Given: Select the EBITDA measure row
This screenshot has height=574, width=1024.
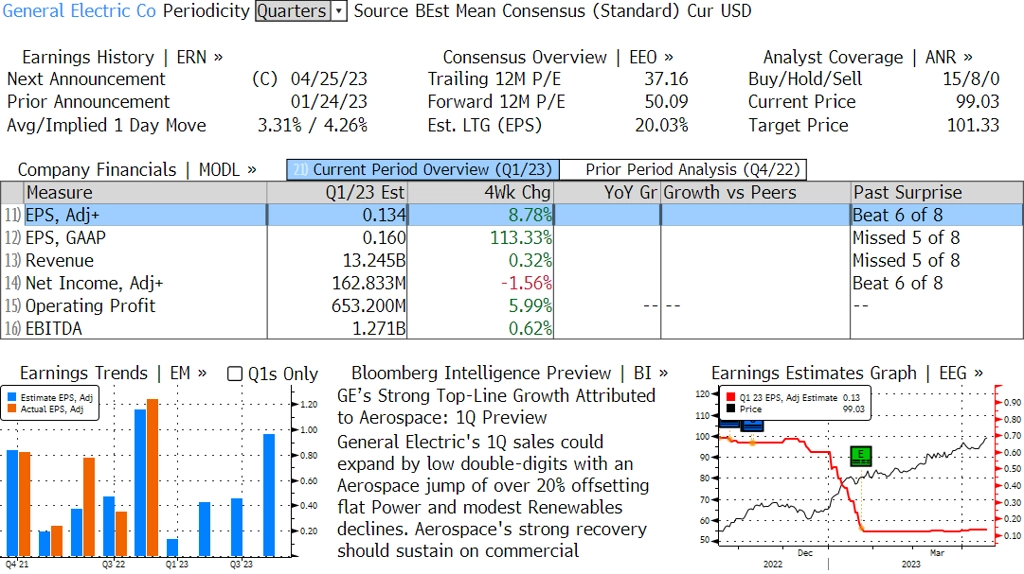Looking at the screenshot, I should coord(512,328).
